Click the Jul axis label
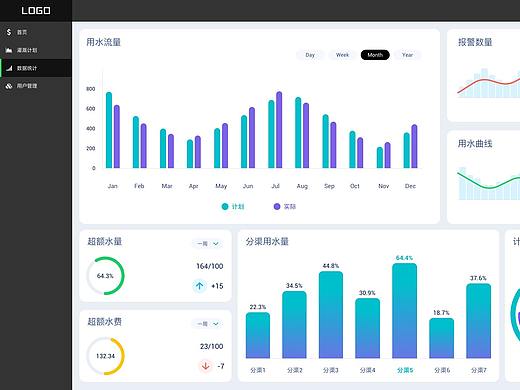Image resolution: width=520 pixels, height=390 pixels. pos(275,186)
